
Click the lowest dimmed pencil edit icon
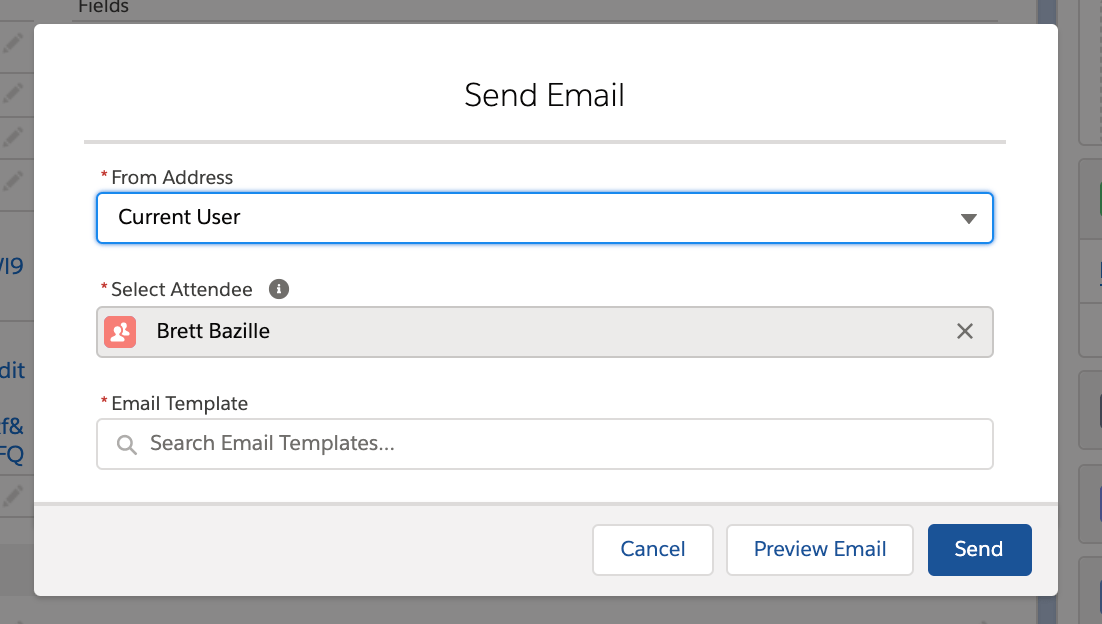(x=13, y=496)
